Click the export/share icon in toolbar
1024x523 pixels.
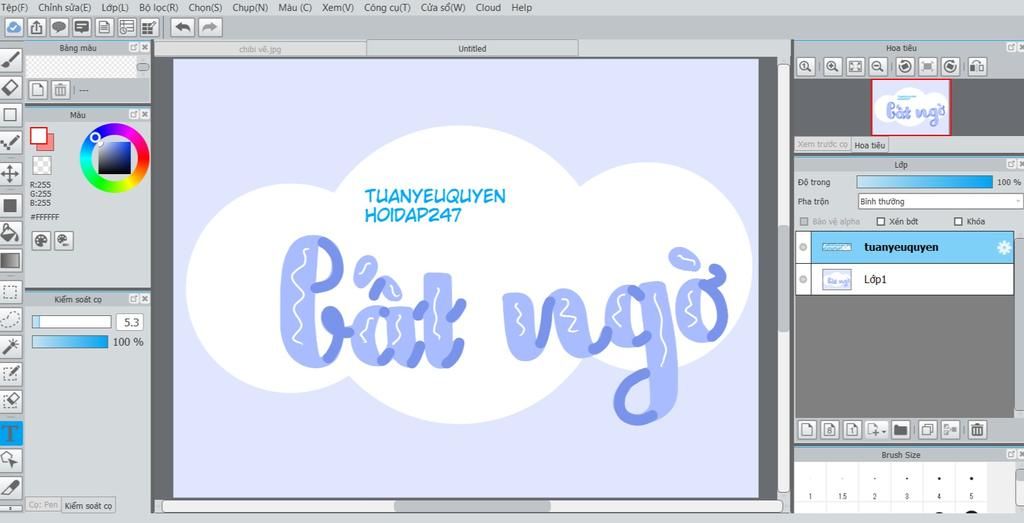[x=37, y=27]
